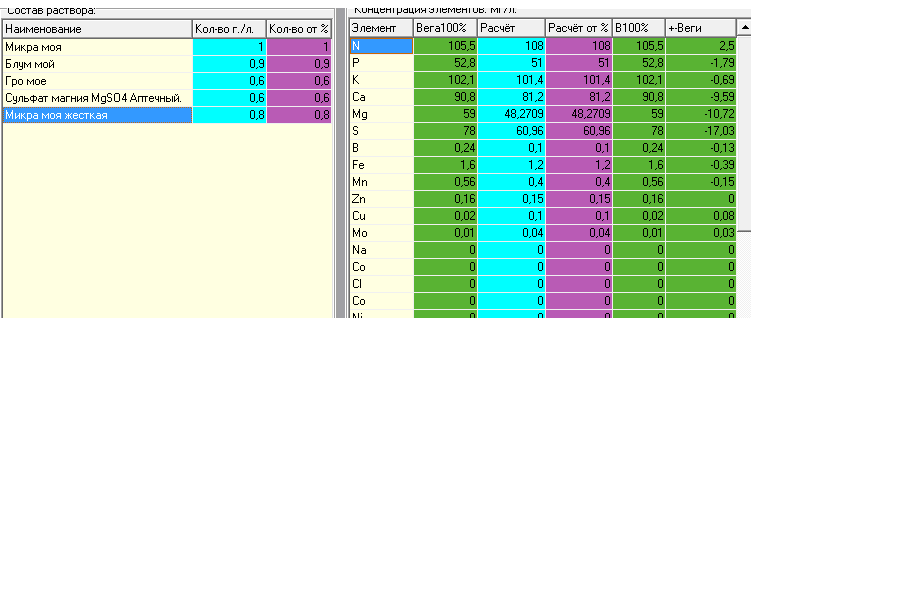Click the Расчёт от % value 60,96 for S
900x600 pixels.
pos(579,131)
